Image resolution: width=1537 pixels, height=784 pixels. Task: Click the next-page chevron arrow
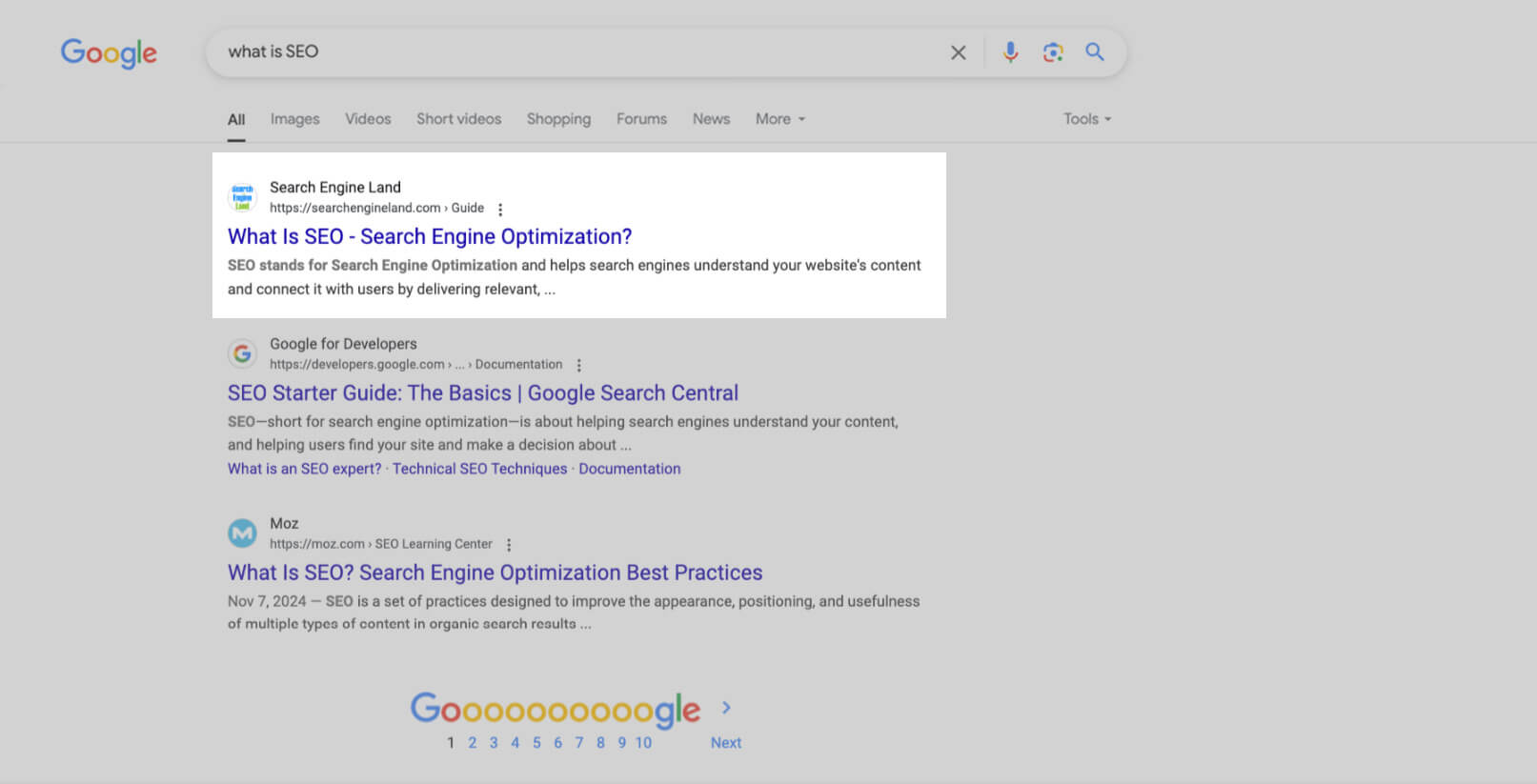726,708
